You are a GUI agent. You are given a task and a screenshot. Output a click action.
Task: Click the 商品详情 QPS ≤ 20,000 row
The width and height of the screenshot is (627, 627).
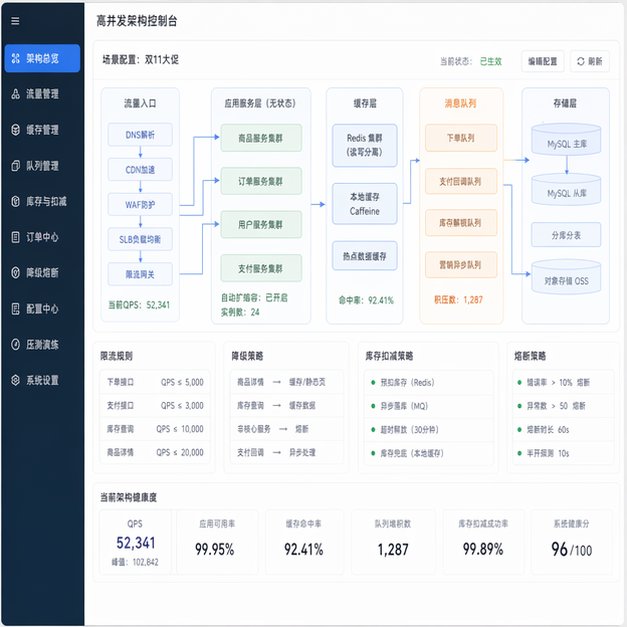click(155, 452)
